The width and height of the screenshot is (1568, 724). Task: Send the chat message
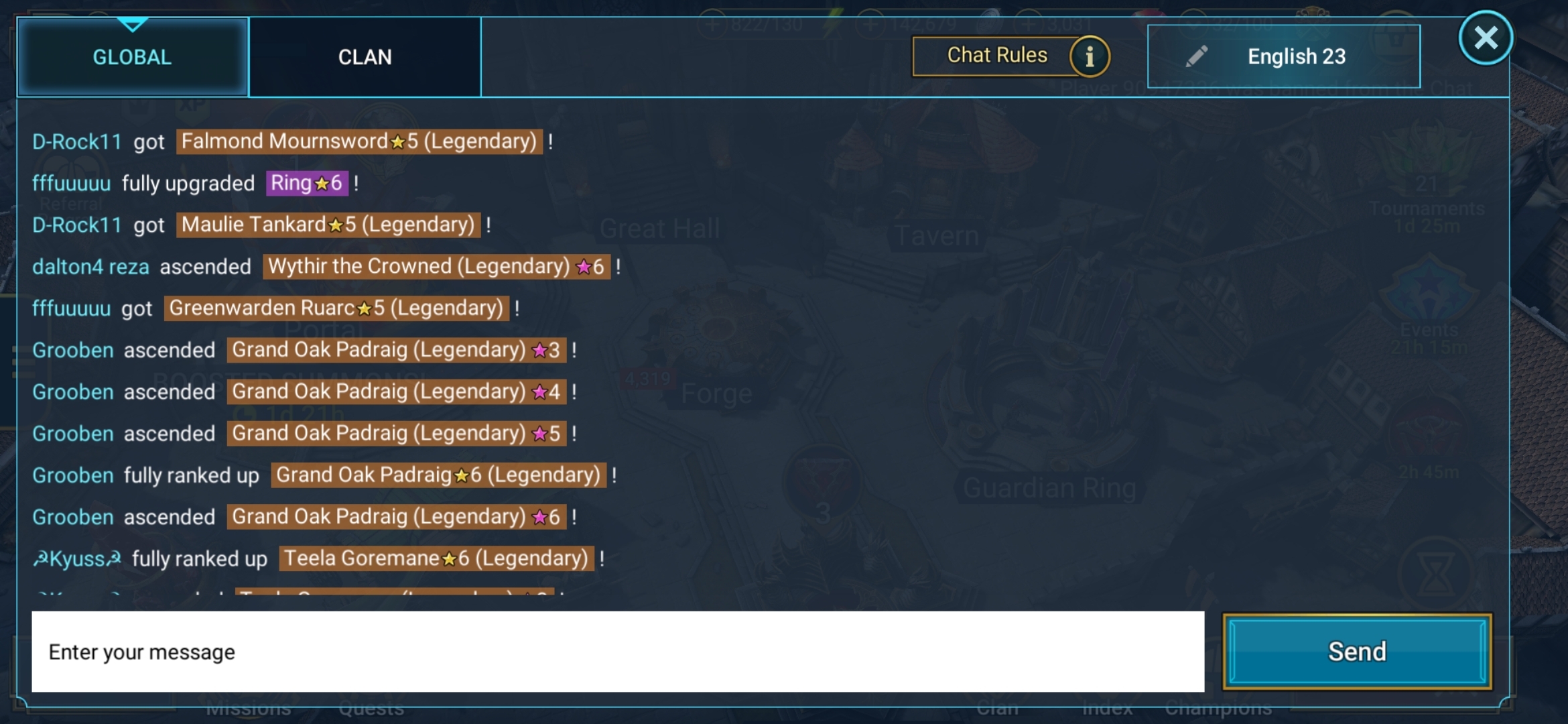pyautogui.click(x=1357, y=651)
